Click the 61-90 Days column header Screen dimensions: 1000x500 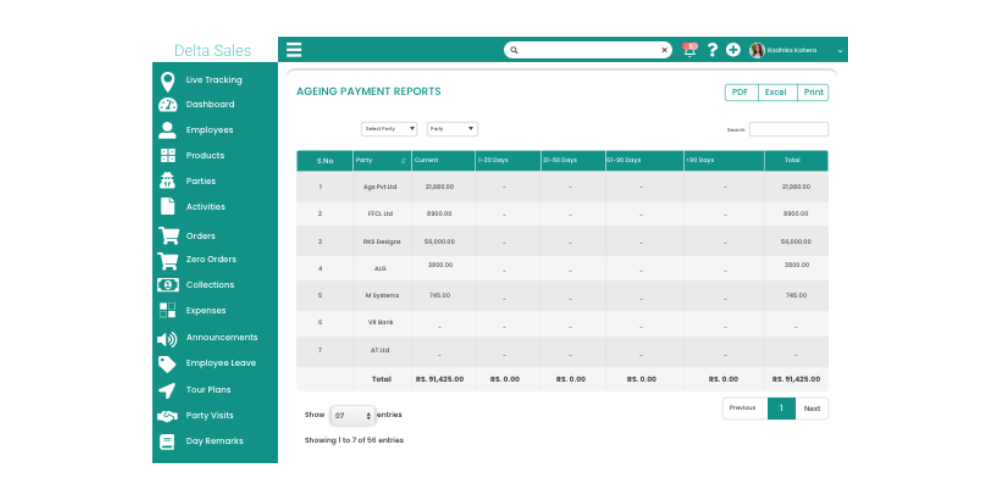coord(644,161)
